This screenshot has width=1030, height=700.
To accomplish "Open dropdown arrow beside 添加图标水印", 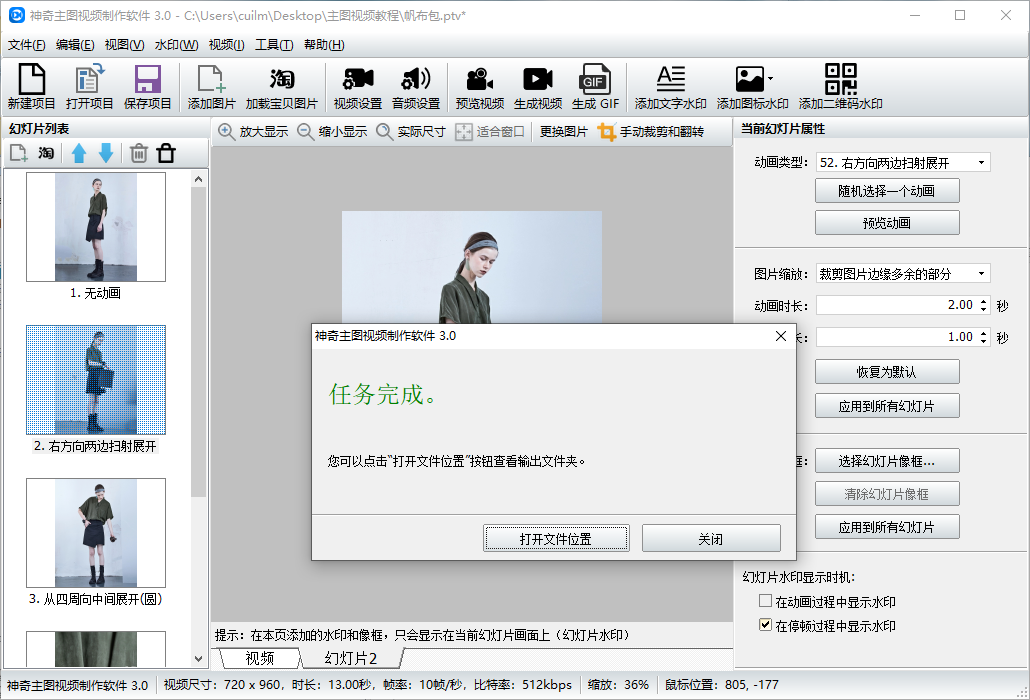I will coord(771,78).
